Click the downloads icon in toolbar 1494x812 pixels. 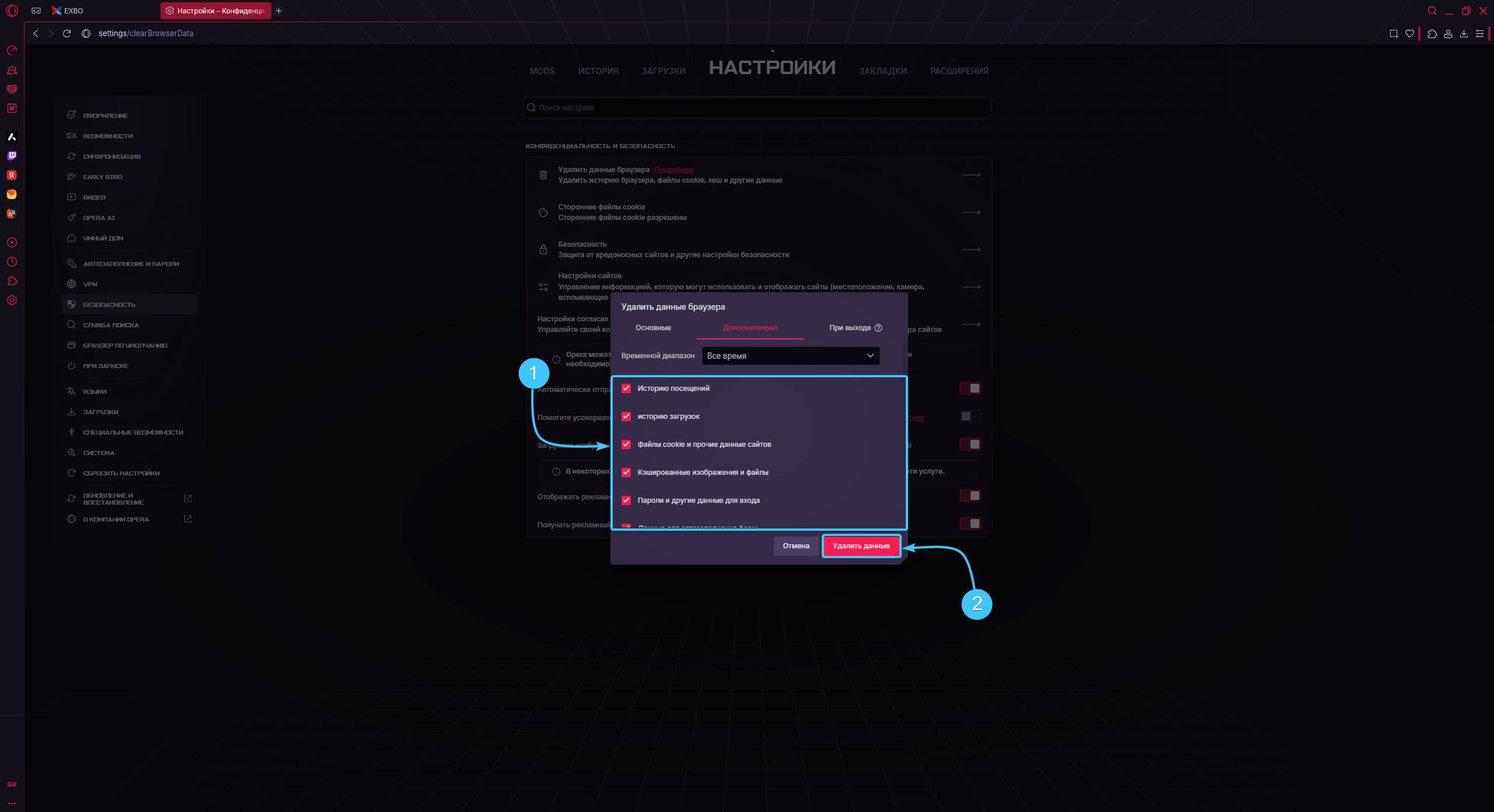[1464, 34]
